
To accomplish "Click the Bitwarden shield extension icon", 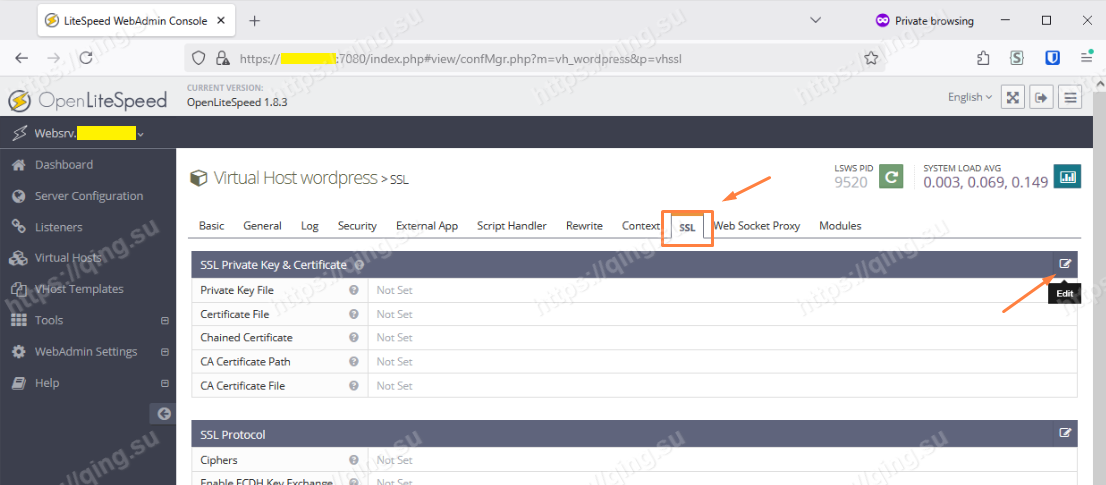I will click(x=1052, y=59).
